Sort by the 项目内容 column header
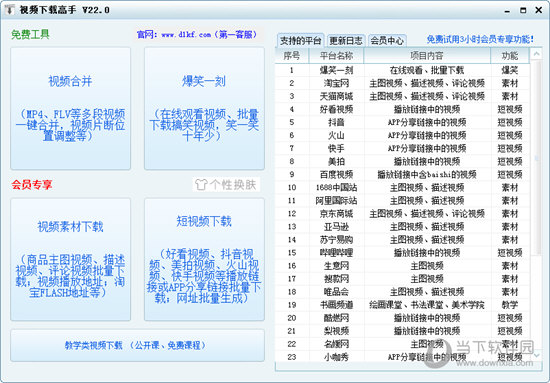The image size is (550, 383). (427, 56)
